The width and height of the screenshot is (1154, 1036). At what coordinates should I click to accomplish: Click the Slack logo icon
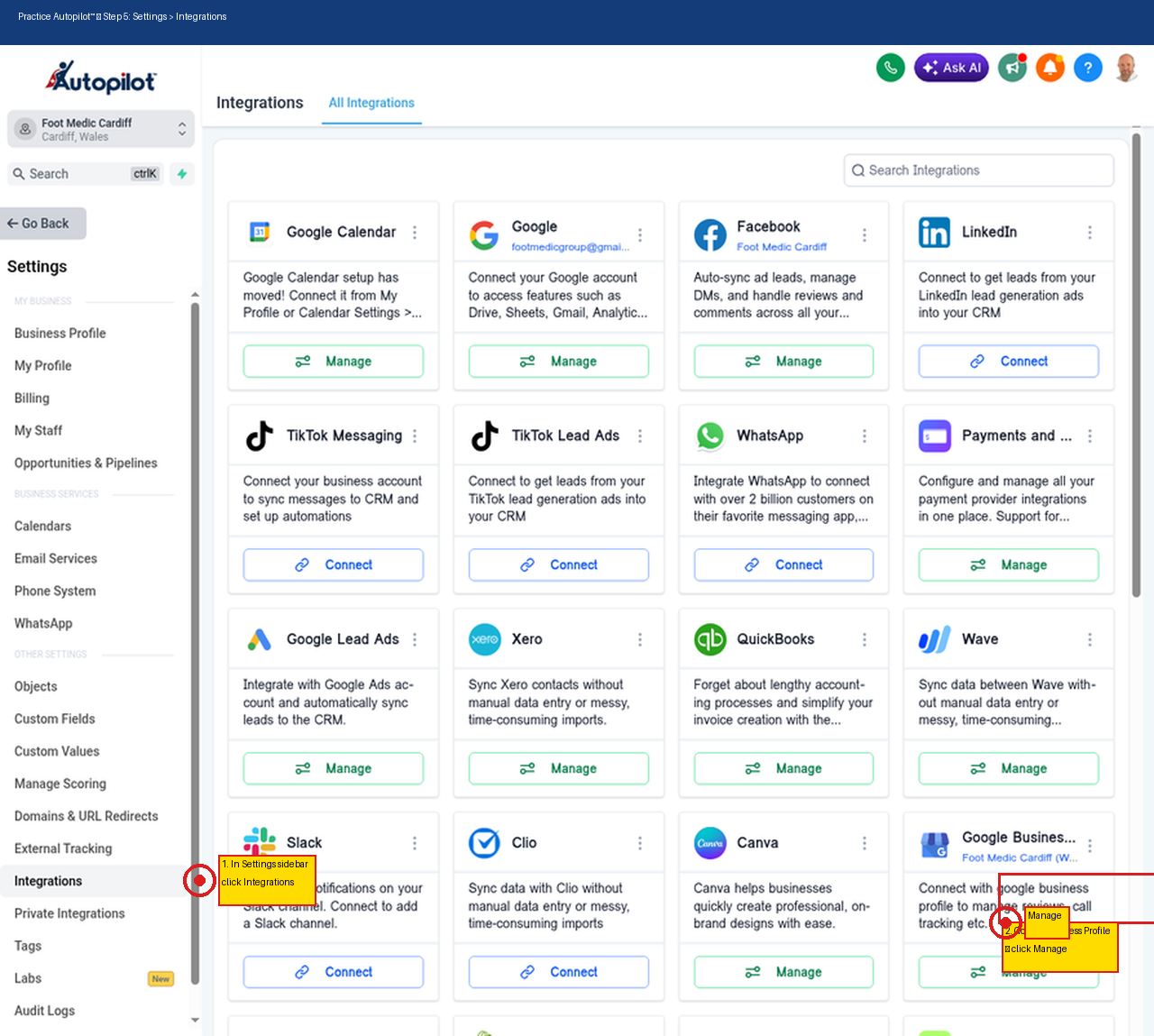tap(260, 842)
